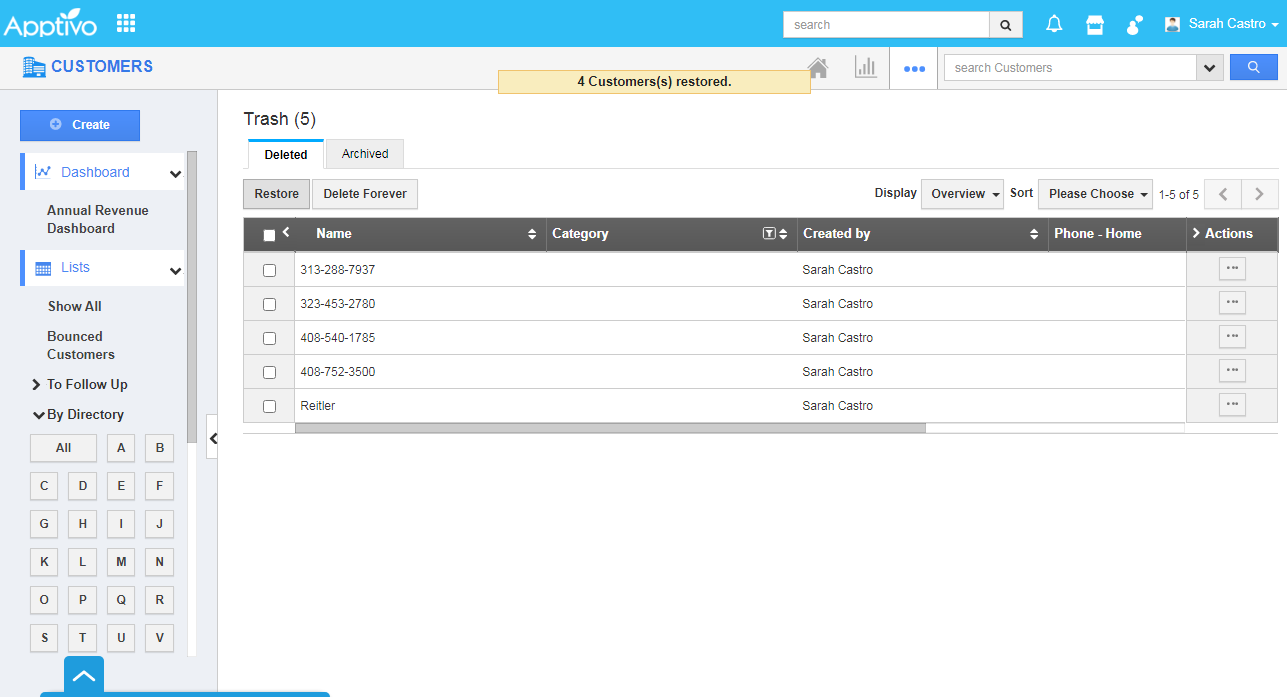Click the notifications bell icon
The height and width of the screenshot is (697, 1287).
(1054, 24)
